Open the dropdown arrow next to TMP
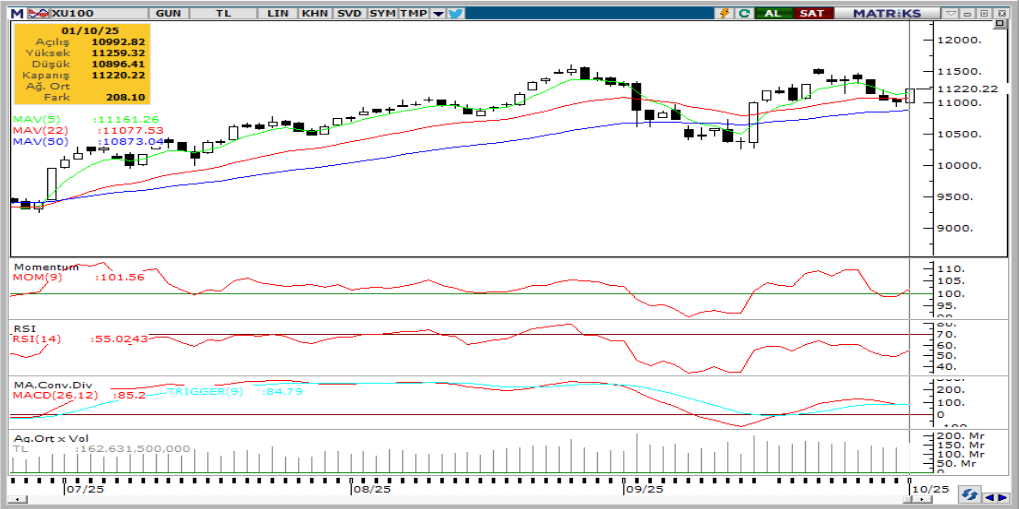This screenshot has width=1019, height=509. click(438, 13)
